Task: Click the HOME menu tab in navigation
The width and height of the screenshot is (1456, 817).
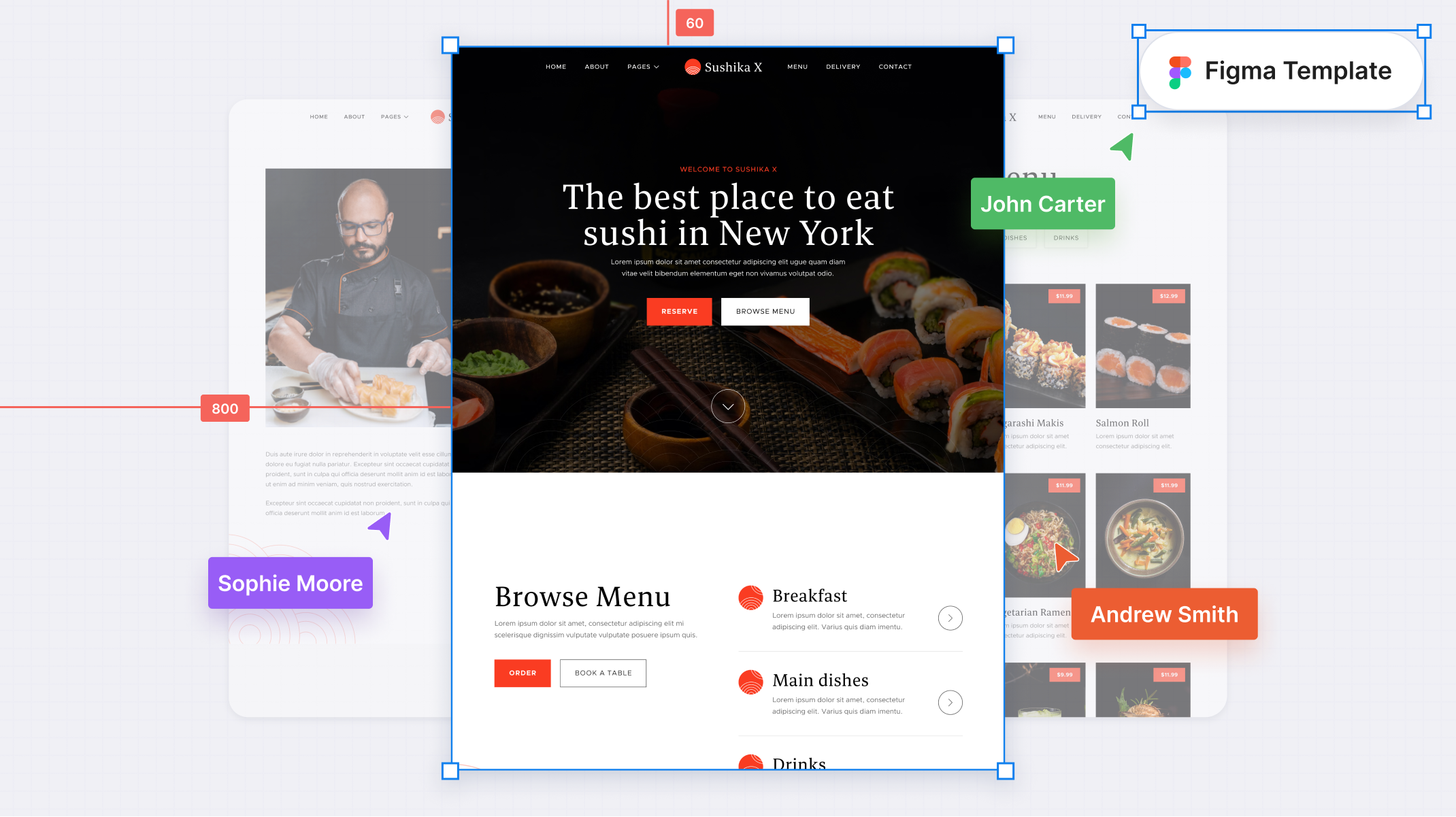Action: coord(555,65)
